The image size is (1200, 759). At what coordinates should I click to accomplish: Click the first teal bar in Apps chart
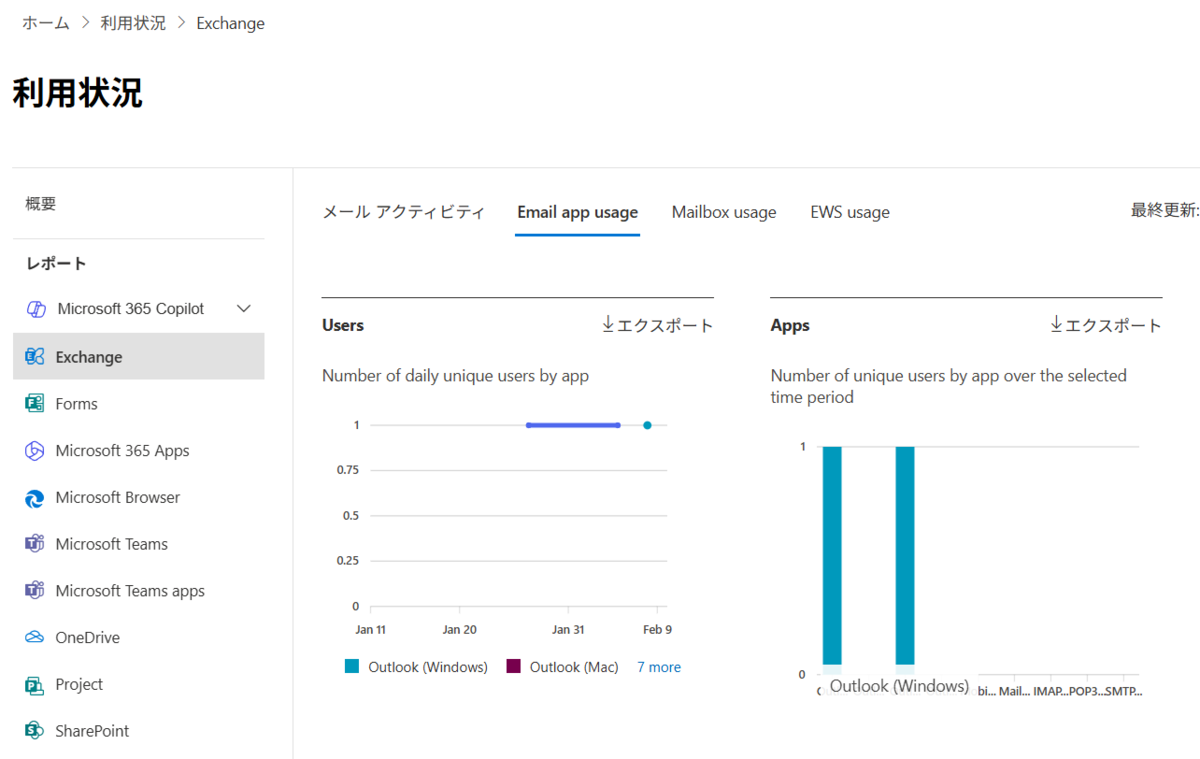[832, 555]
